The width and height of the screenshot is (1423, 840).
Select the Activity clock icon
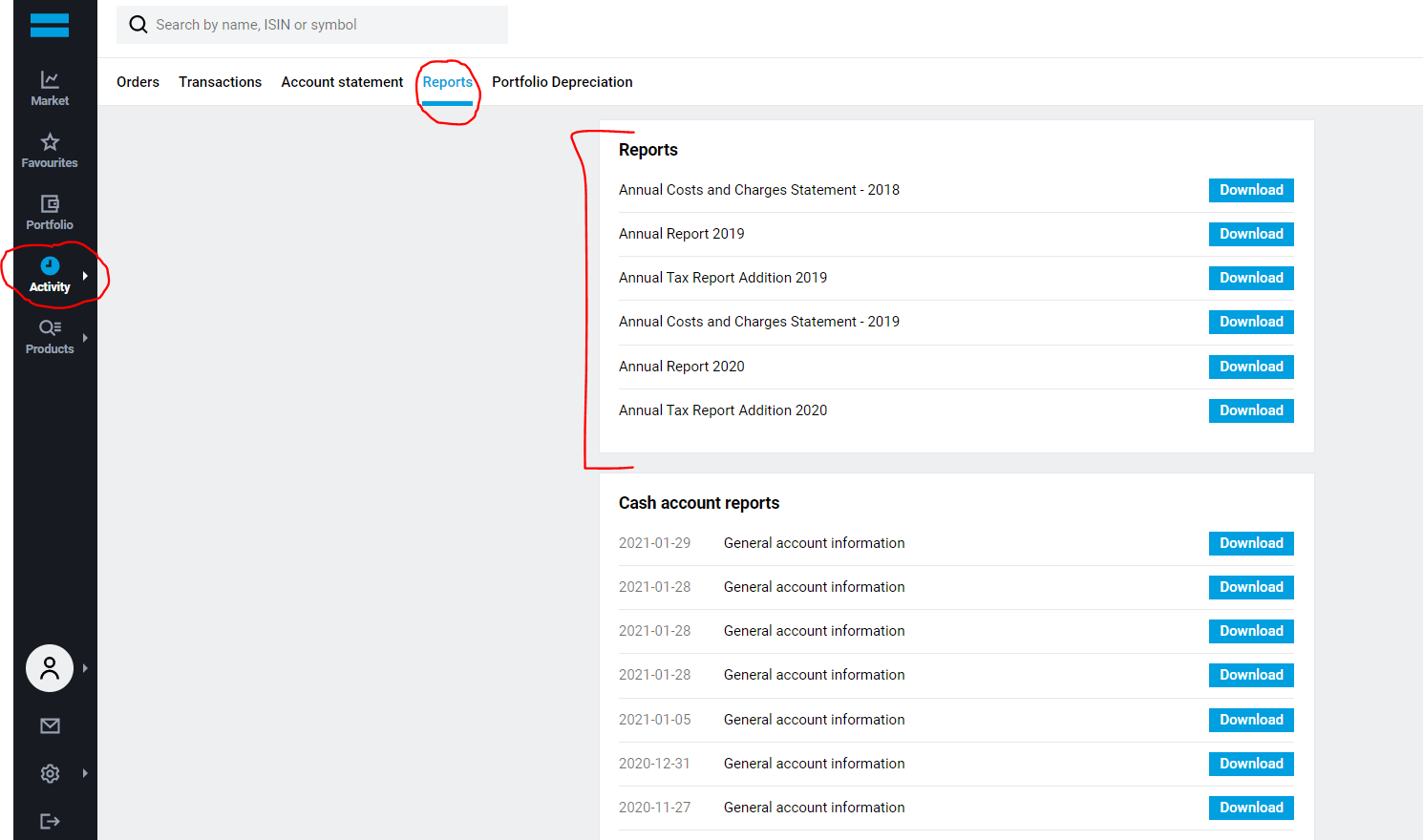tap(50, 265)
